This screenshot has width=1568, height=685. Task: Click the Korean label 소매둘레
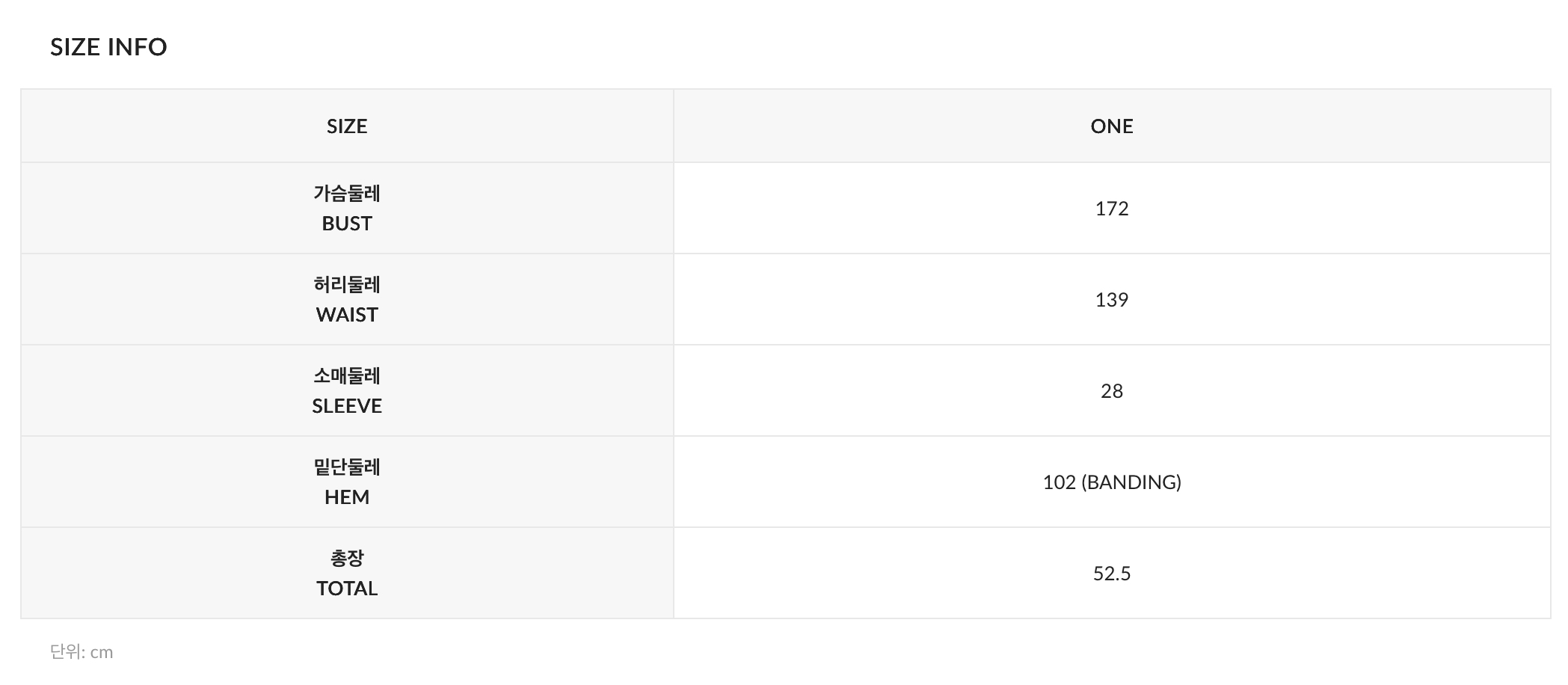[x=347, y=375]
